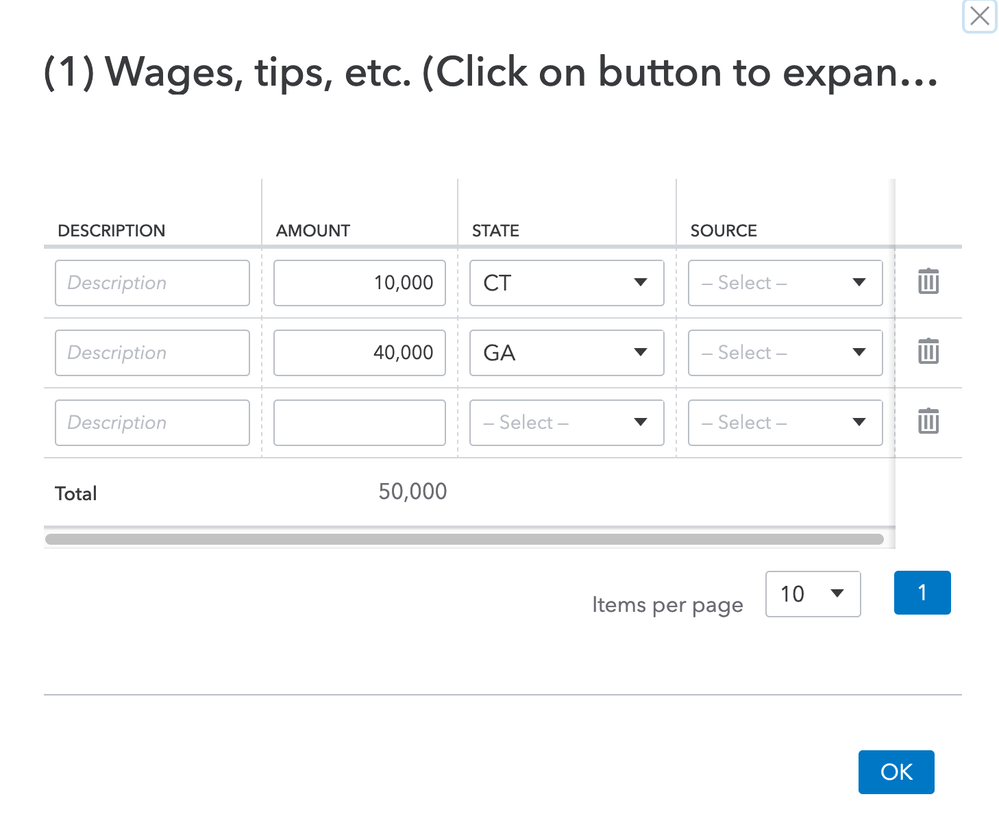Image resolution: width=999 pixels, height=814 pixels.
Task: Open Source dropdown for GA row
Action: (x=784, y=353)
